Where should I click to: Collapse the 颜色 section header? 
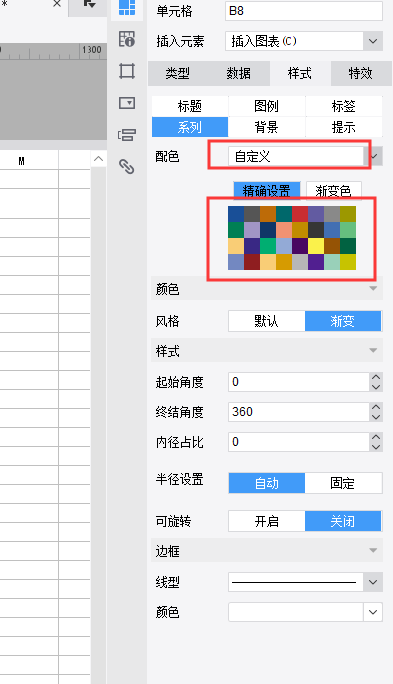pyautogui.click(x=267, y=289)
